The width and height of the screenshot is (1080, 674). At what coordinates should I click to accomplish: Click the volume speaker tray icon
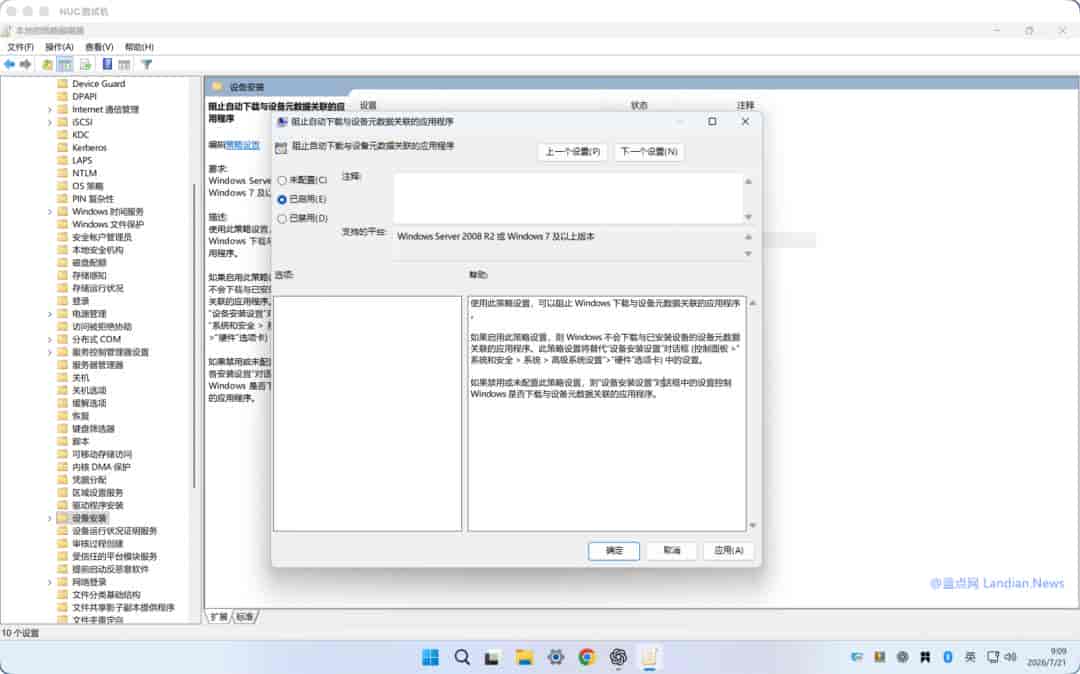pyautogui.click(x=1011, y=657)
